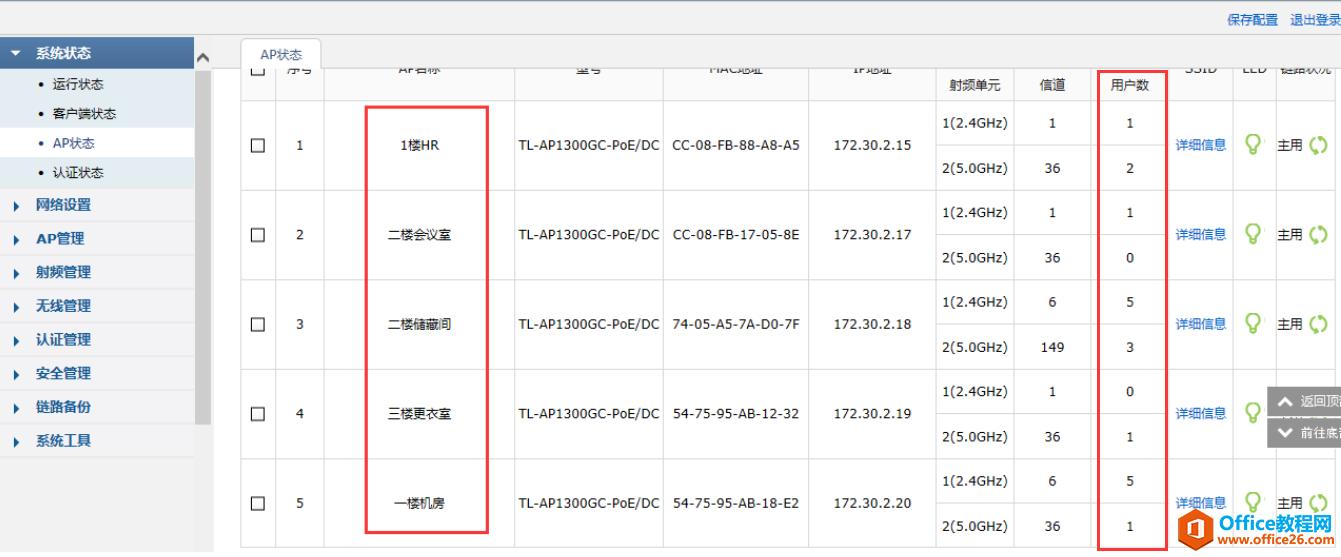Collapse the 系统状态 menu section

[97, 53]
